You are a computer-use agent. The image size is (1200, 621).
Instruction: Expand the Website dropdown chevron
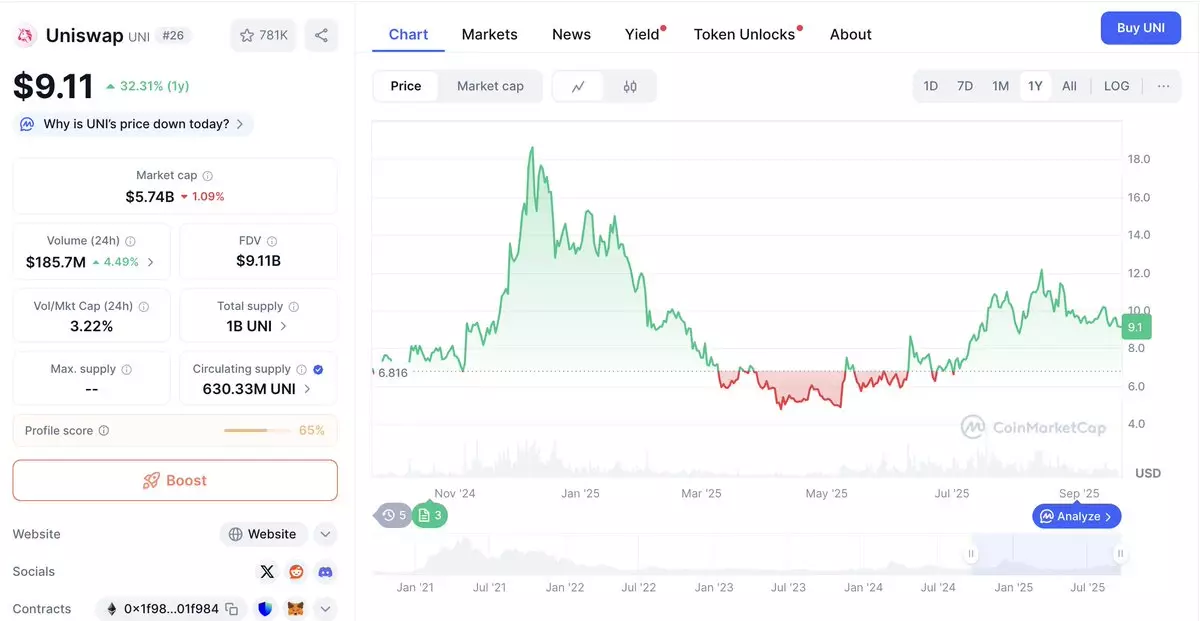(x=325, y=534)
